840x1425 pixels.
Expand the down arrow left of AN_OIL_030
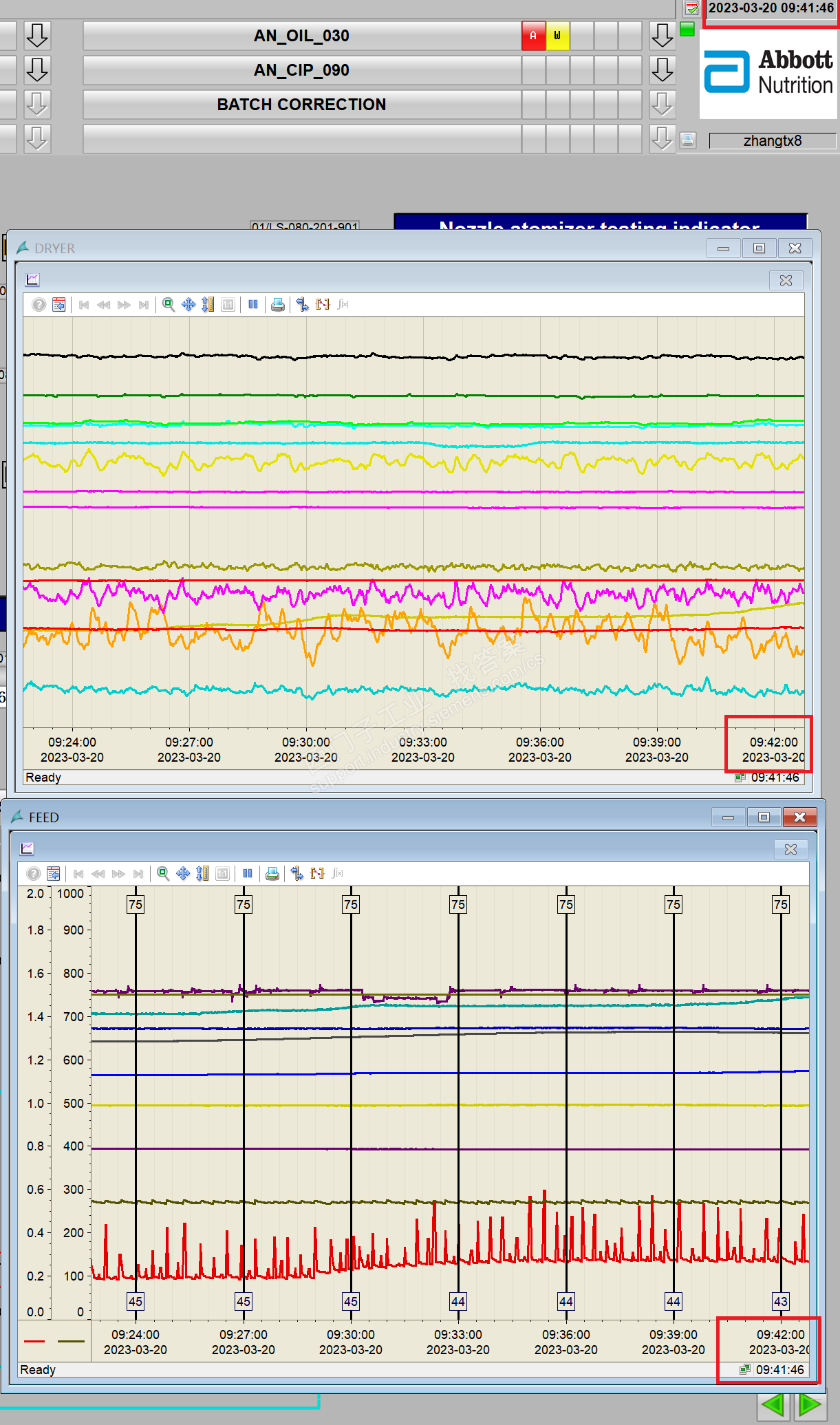[x=37, y=36]
